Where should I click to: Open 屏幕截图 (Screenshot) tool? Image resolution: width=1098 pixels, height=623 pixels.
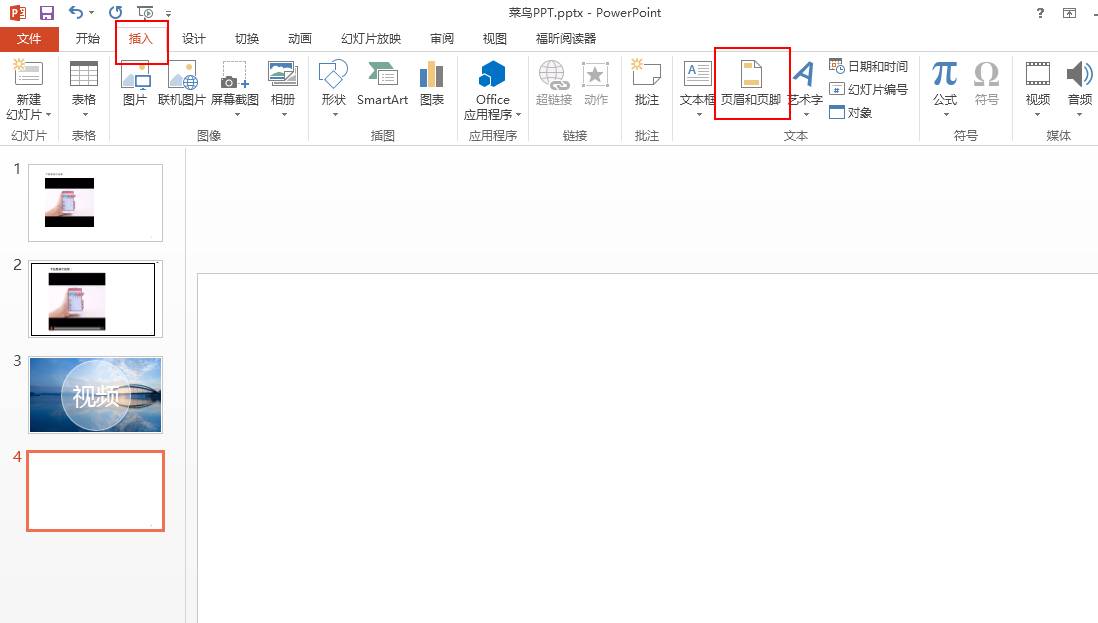tap(235, 88)
